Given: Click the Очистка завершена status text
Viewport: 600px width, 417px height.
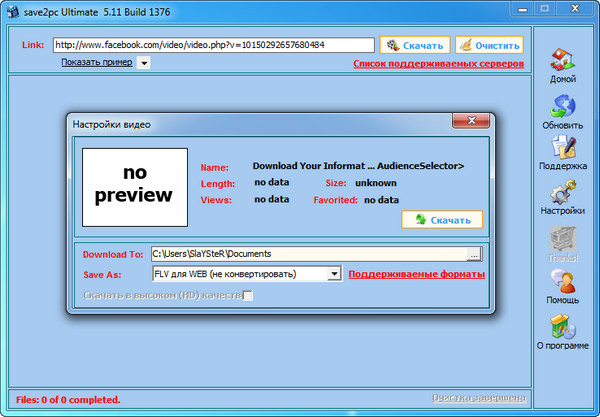Looking at the screenshot, I should [x=479, y=398].
